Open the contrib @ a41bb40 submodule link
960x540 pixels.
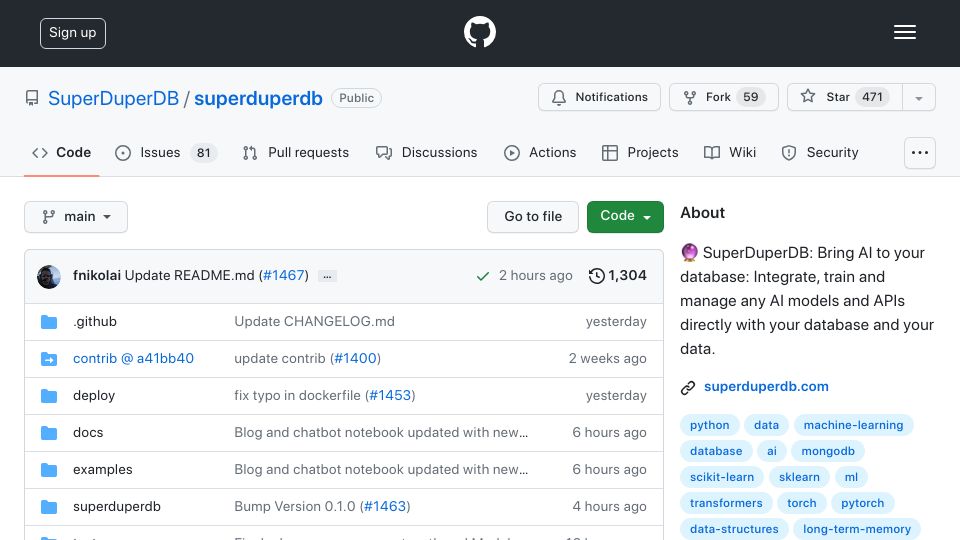(x=133, y=358)
